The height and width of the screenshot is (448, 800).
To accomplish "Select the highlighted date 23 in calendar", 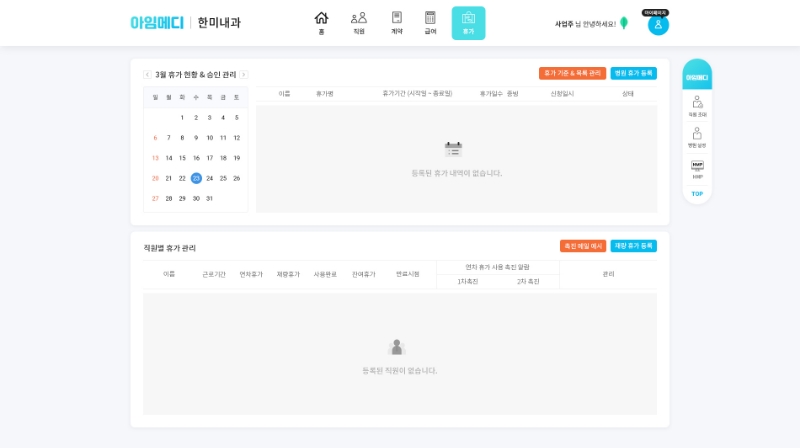I will point(196,178).
